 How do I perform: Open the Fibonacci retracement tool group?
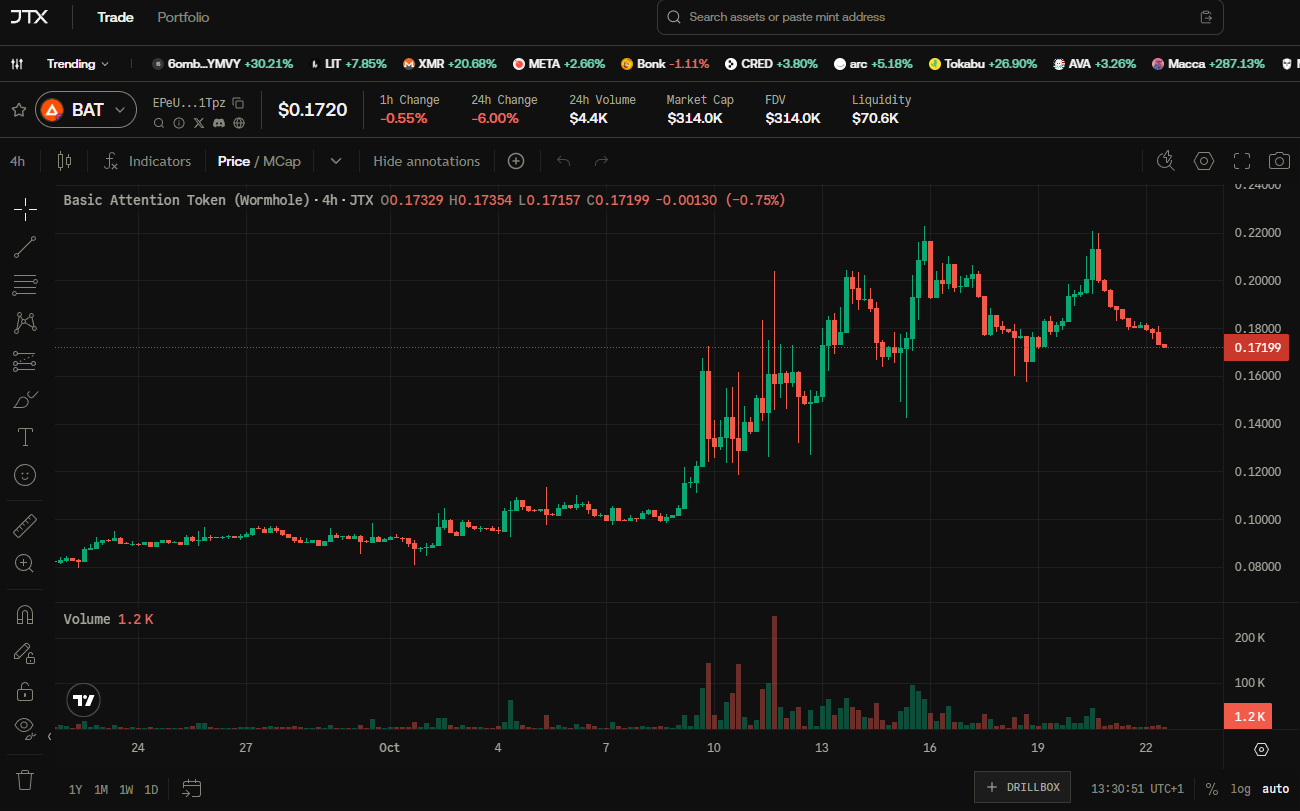[x=25, y=285]
